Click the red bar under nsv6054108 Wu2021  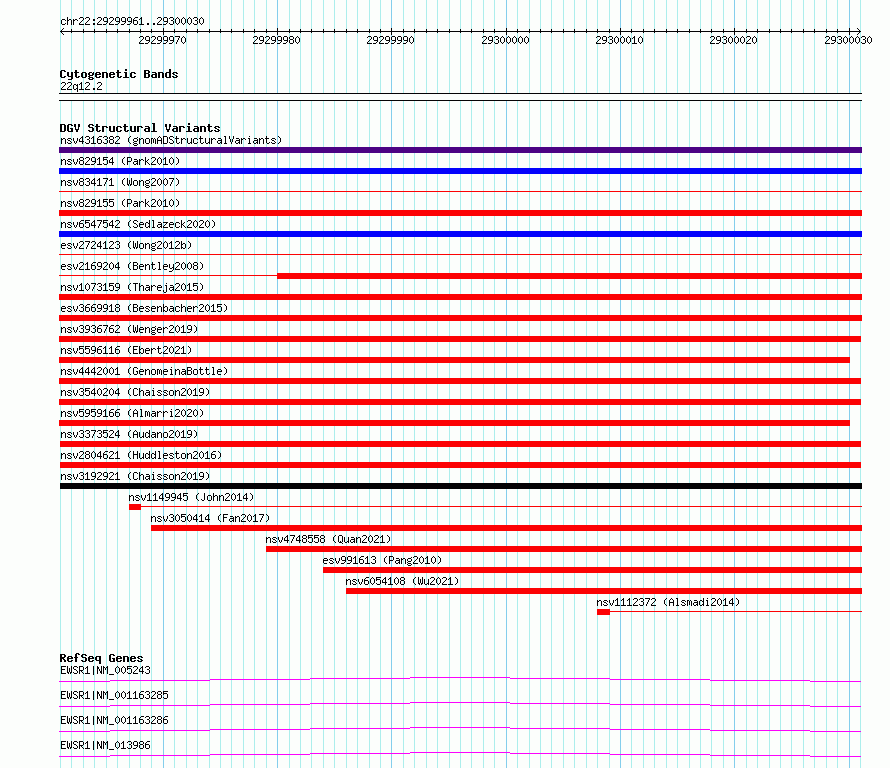tap(604, 591)
